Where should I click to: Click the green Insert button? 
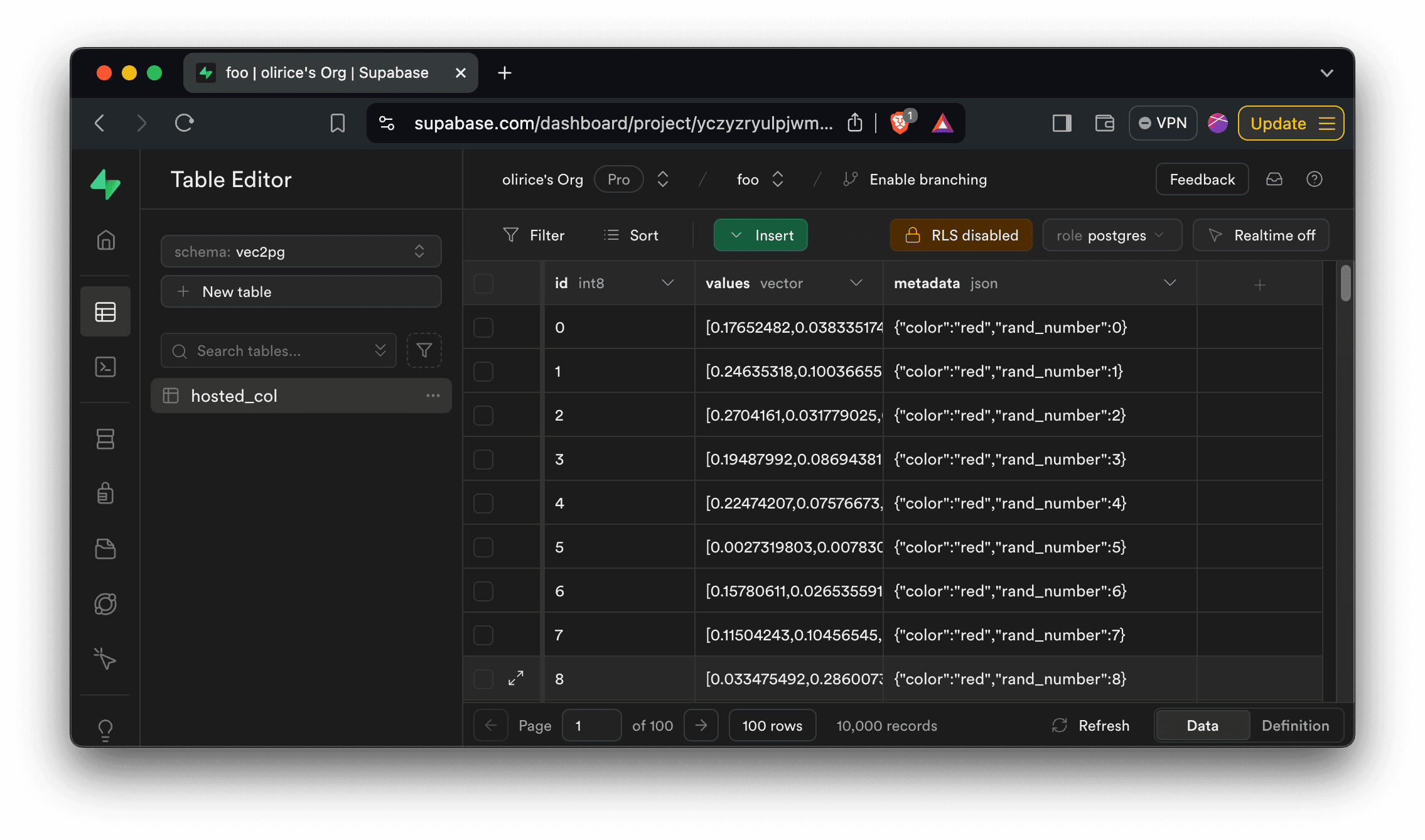pos(761,235)
